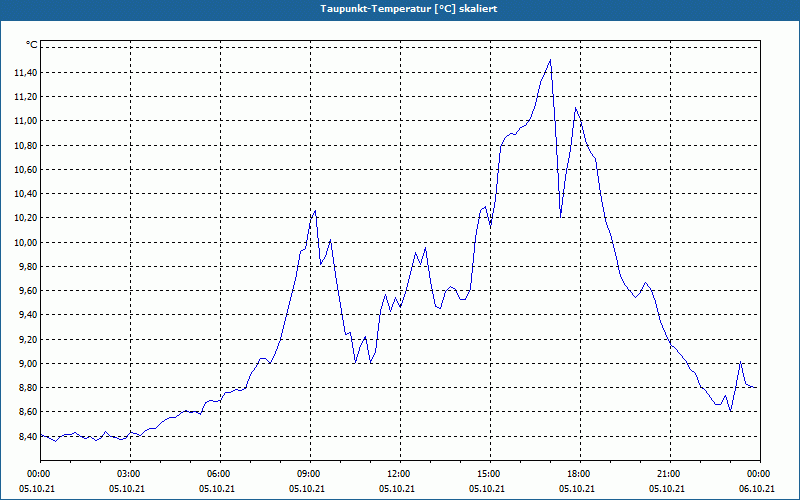Click the y-axis value 9,60
This screenshot has height=500, width=800.
(27, 291)
